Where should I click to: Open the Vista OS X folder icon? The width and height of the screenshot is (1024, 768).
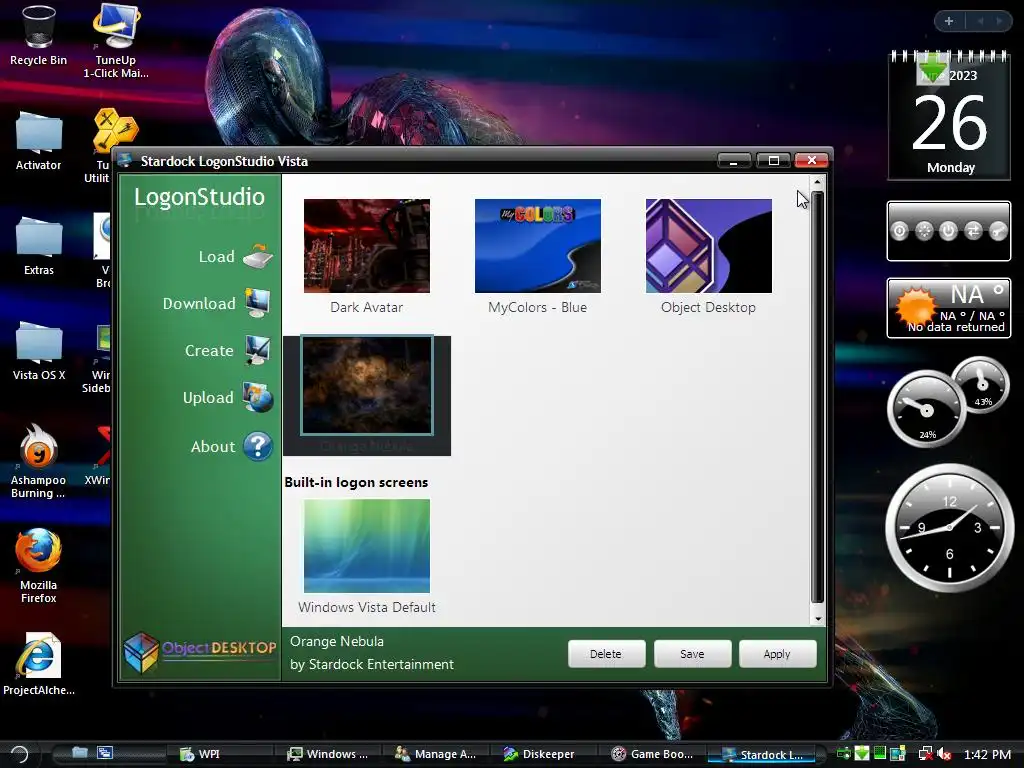(x=39, y=351)
